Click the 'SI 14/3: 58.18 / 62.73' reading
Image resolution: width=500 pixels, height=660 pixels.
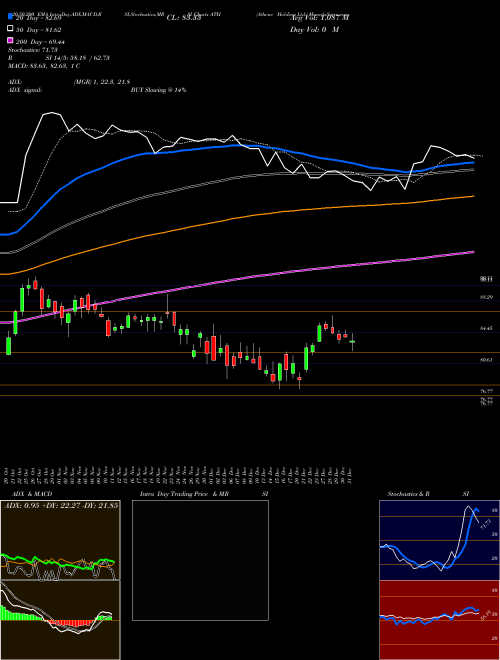click(x=75, y=58)
